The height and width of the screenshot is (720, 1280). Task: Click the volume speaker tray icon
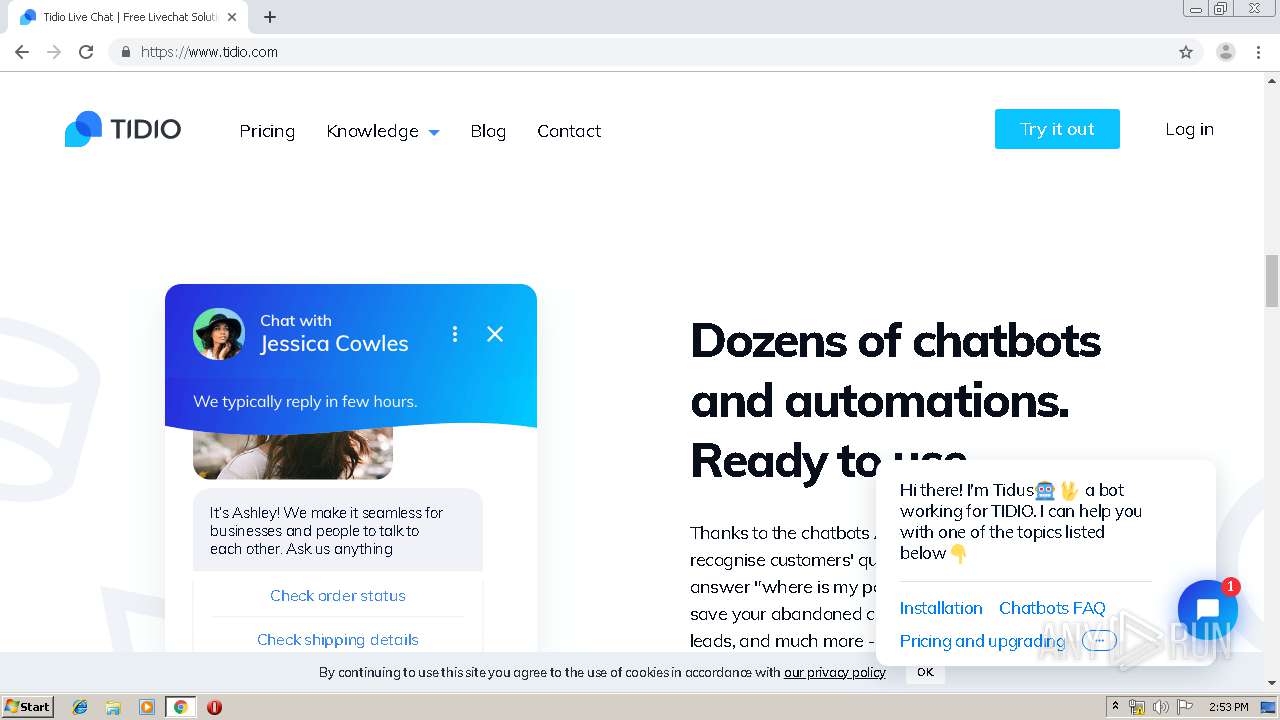tap(1161, 707)
